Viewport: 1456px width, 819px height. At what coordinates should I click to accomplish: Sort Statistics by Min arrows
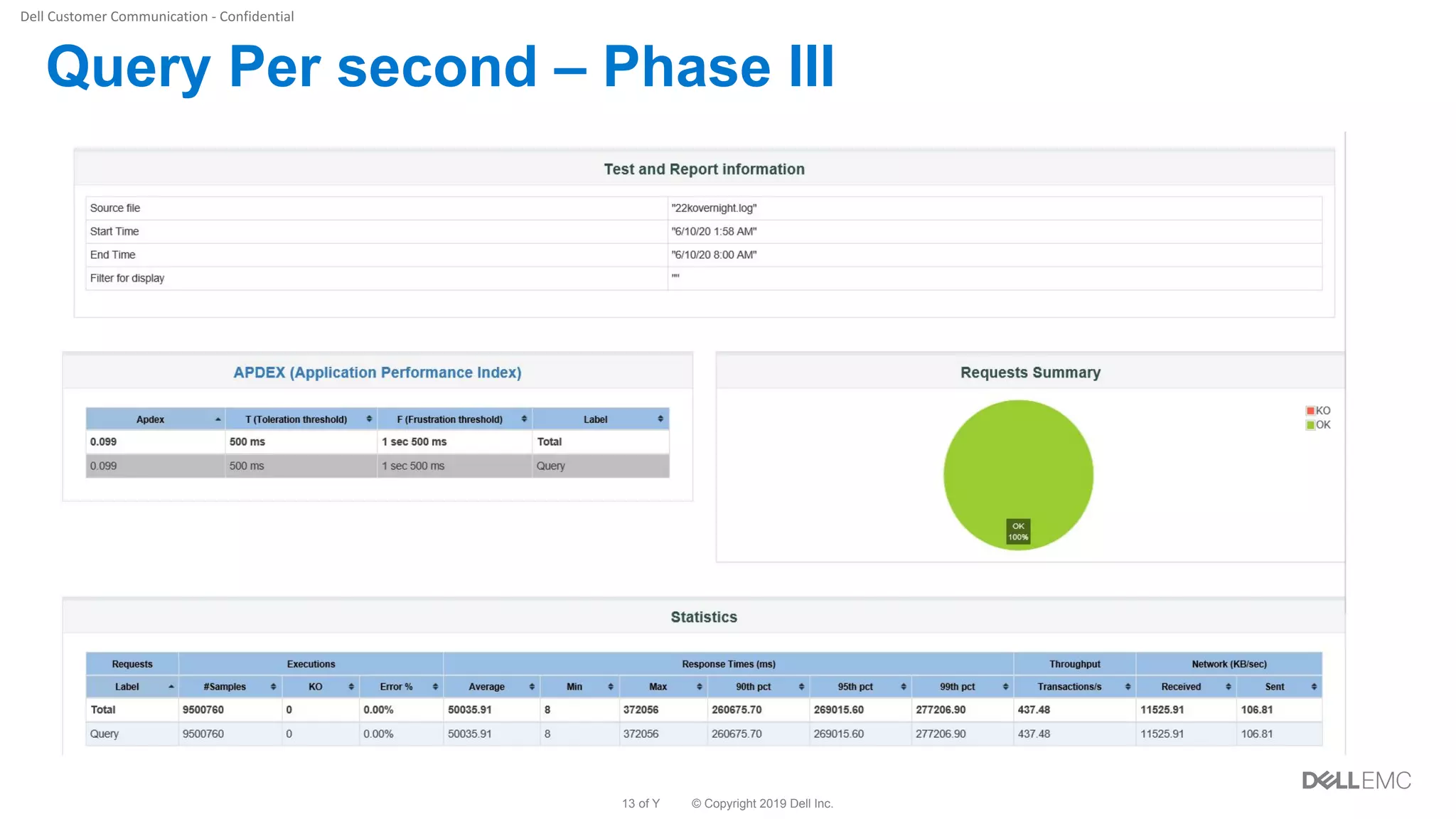pyautogui.click(x=611, y=687)
